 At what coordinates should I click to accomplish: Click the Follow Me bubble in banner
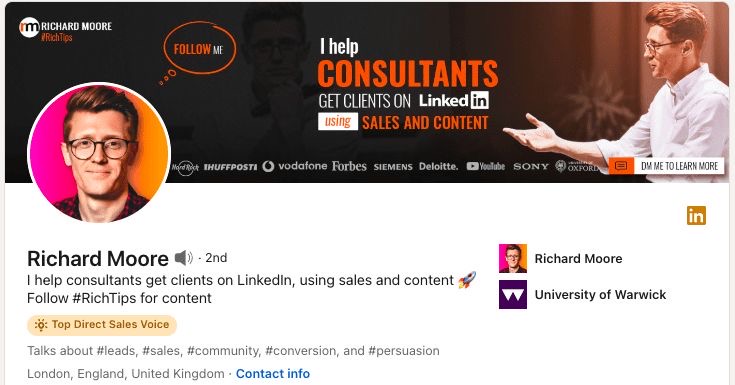pos(200,48)
